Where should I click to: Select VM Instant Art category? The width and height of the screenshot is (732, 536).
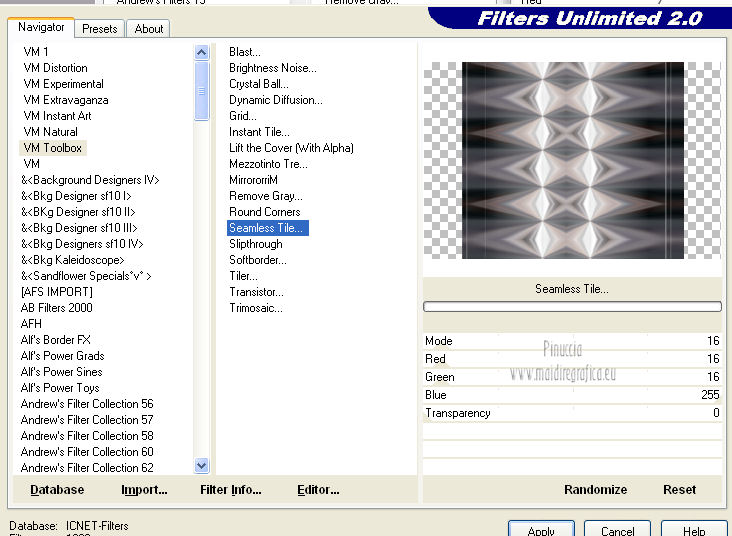(x=57, y=116)
